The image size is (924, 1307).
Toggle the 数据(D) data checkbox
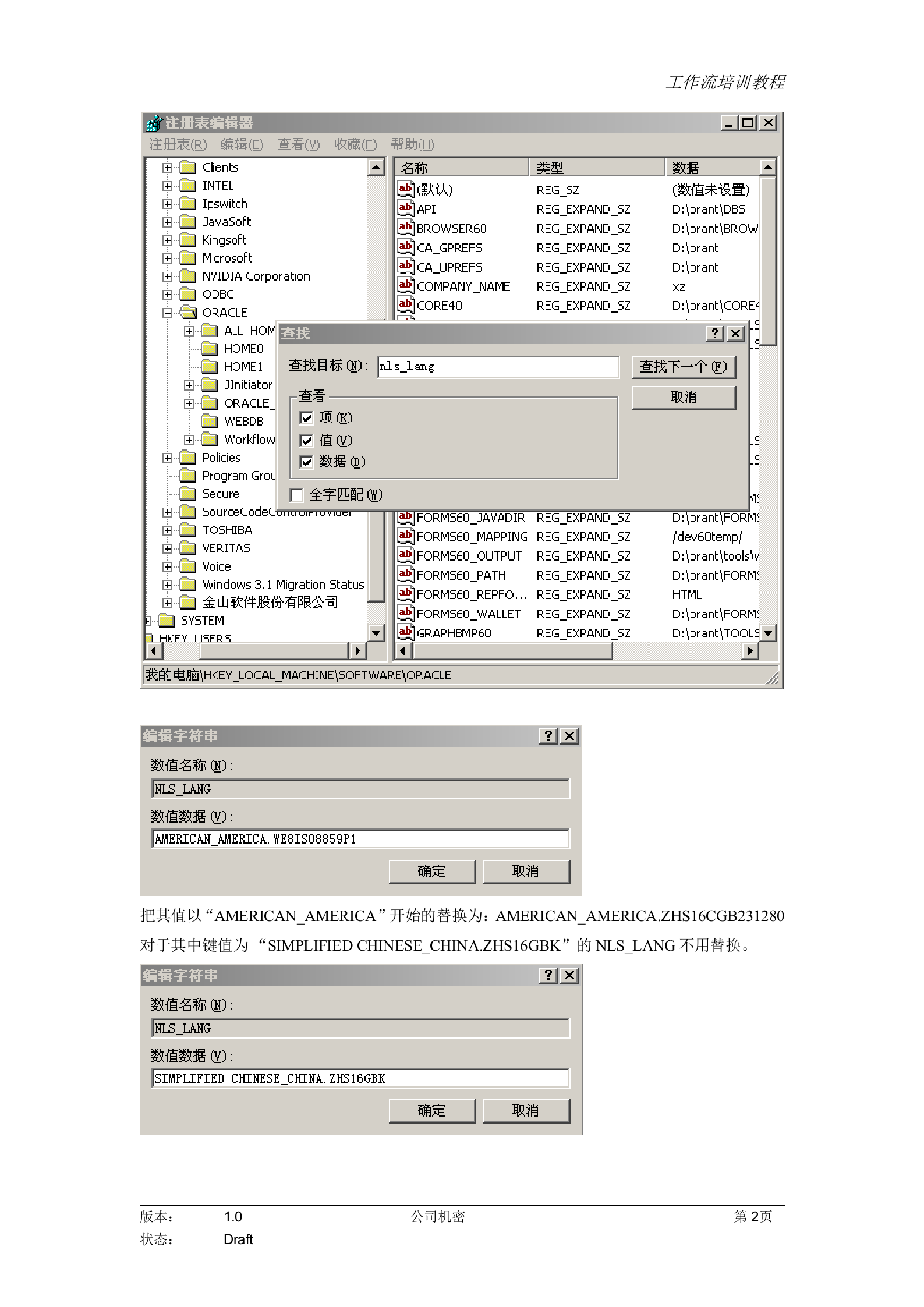coord(306,462)
